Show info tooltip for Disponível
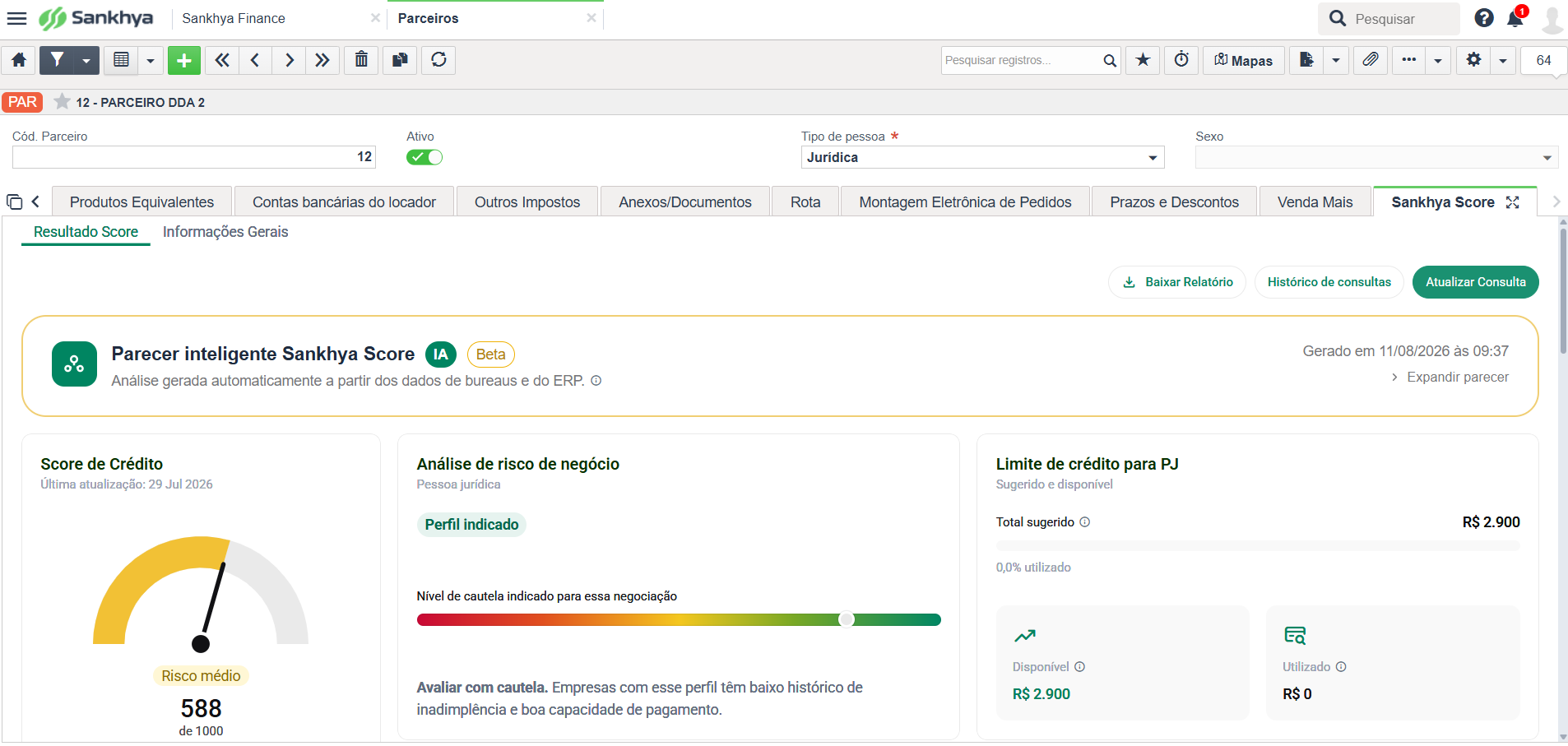The image size is (1568, 746). pos(1080,667)
